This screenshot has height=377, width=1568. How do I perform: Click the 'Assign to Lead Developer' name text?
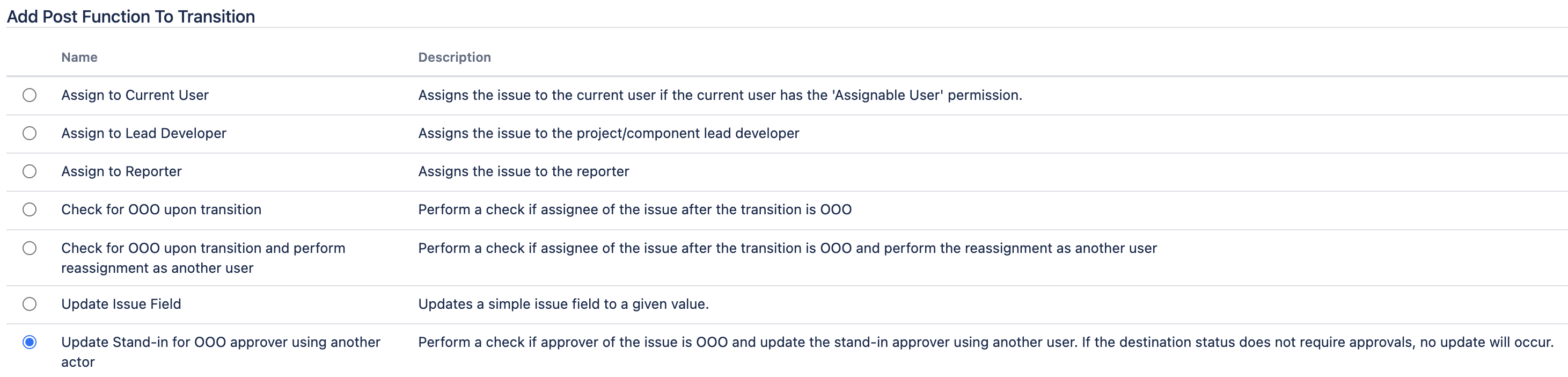(144, 133)
